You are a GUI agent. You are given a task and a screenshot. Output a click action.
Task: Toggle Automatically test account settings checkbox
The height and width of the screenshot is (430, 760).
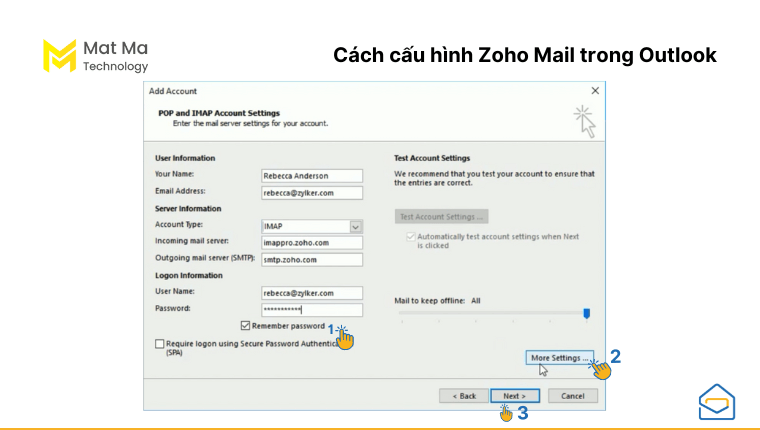(411, 237)
